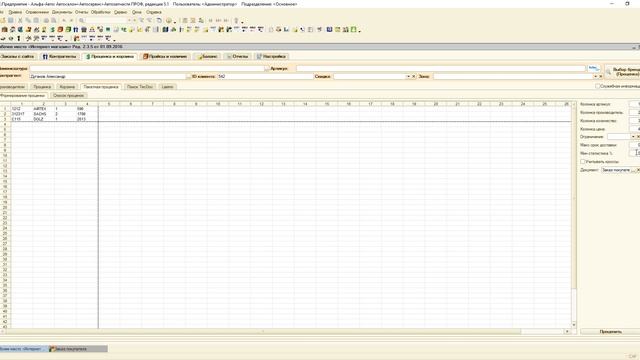Click the ID клиента field showing 542

tap(265, 76)
